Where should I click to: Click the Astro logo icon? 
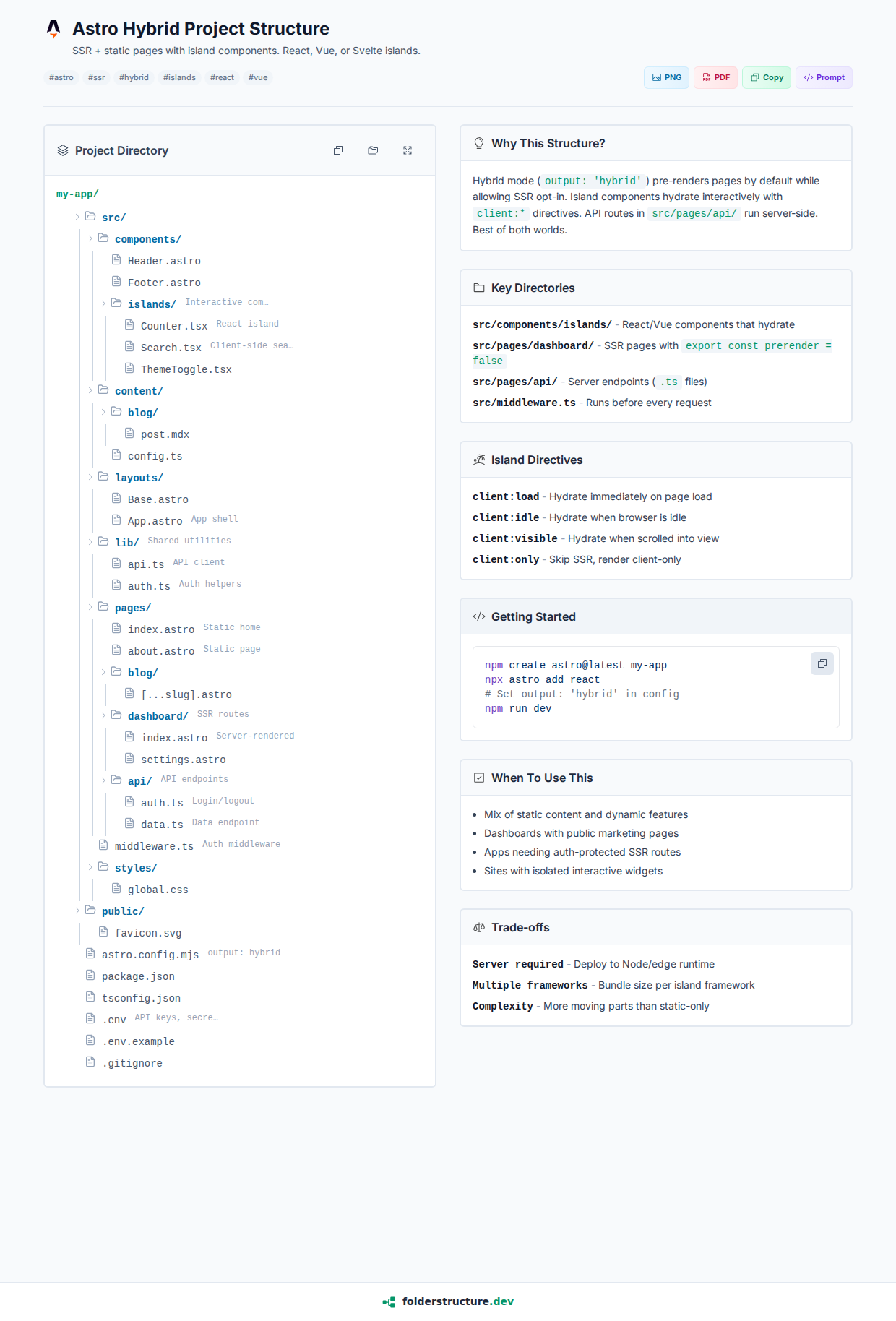pyautogui.click(x=53, y=29)
